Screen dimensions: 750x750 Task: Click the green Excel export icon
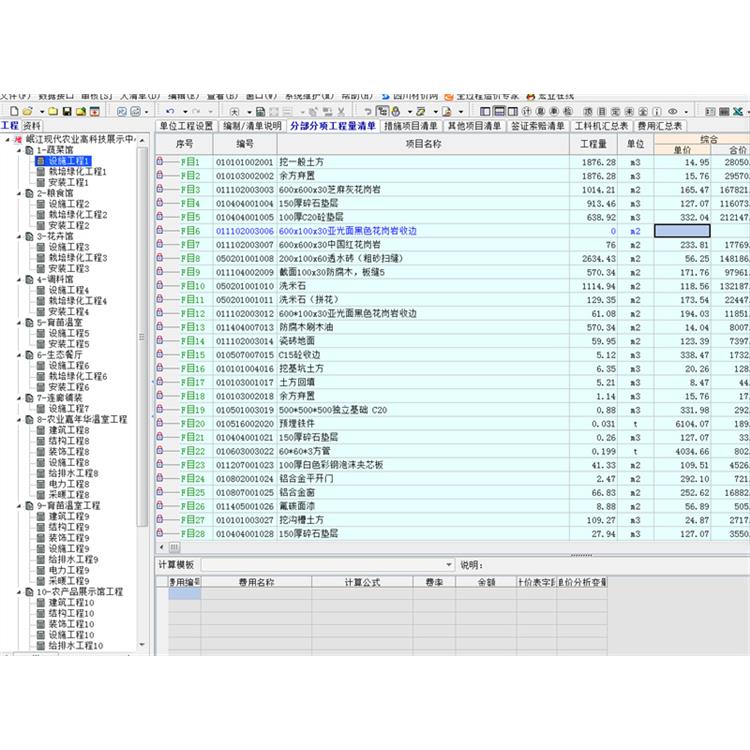738,111
